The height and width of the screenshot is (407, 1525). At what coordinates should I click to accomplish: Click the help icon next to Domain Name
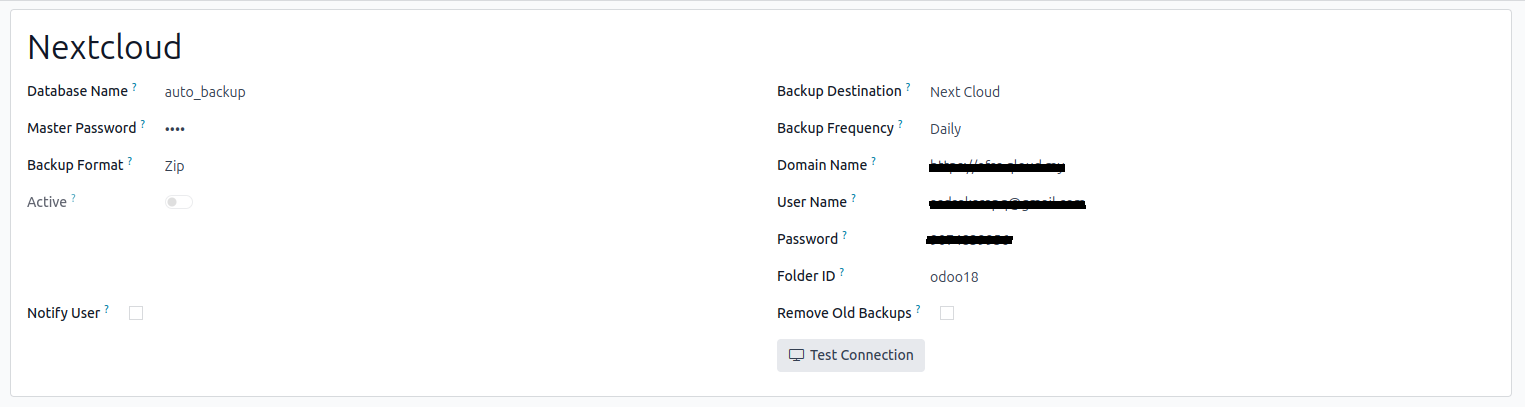(x=873, y=162)
